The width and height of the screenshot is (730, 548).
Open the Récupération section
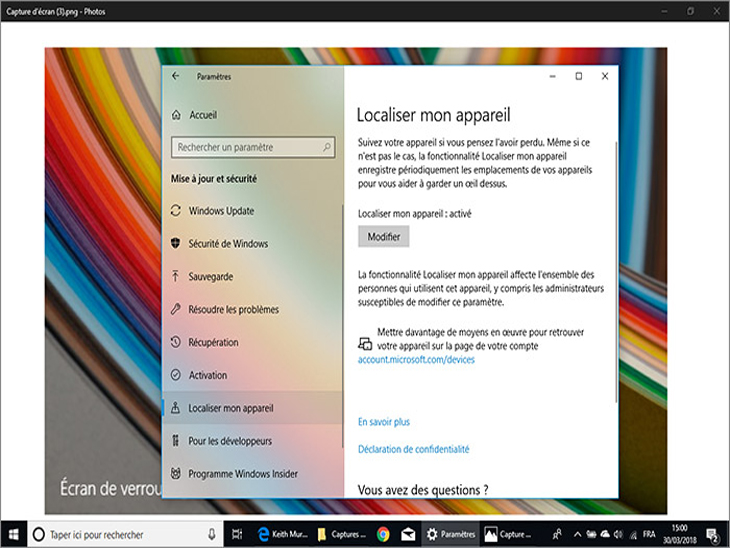(213, 343)
